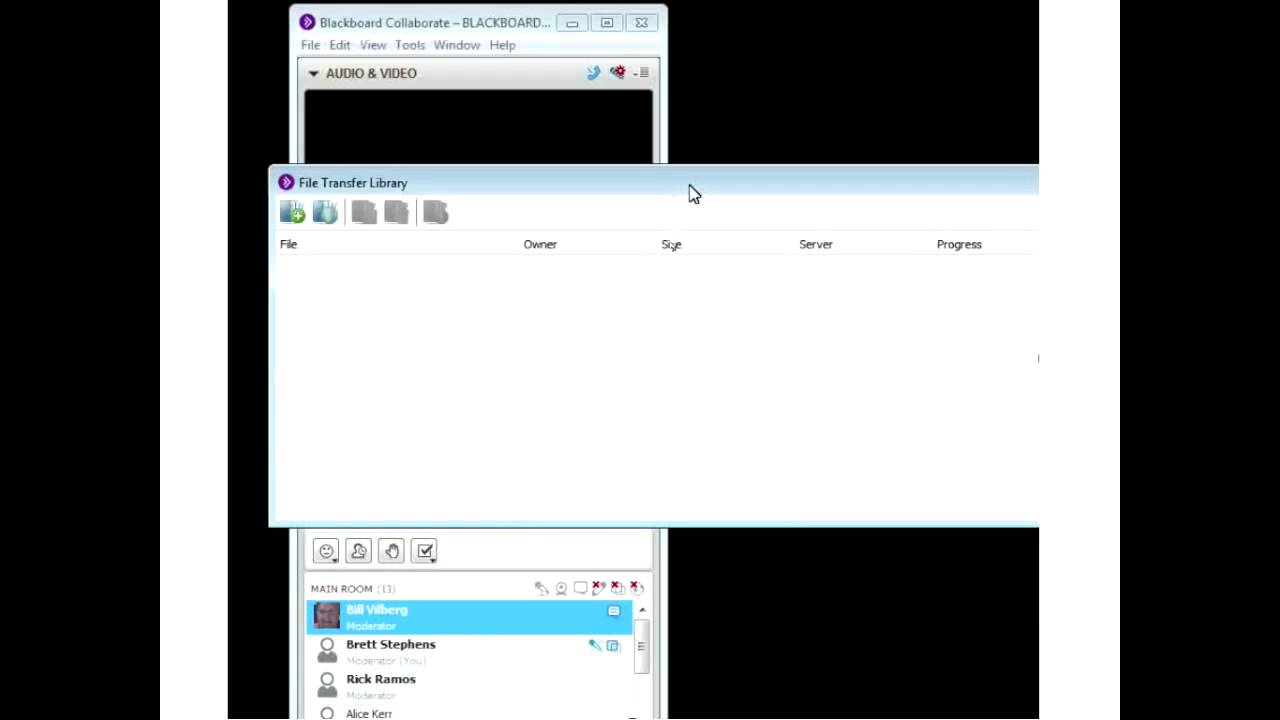
Task: Click the blue telephone icon in Audio & Video
Action: point(593,73)
